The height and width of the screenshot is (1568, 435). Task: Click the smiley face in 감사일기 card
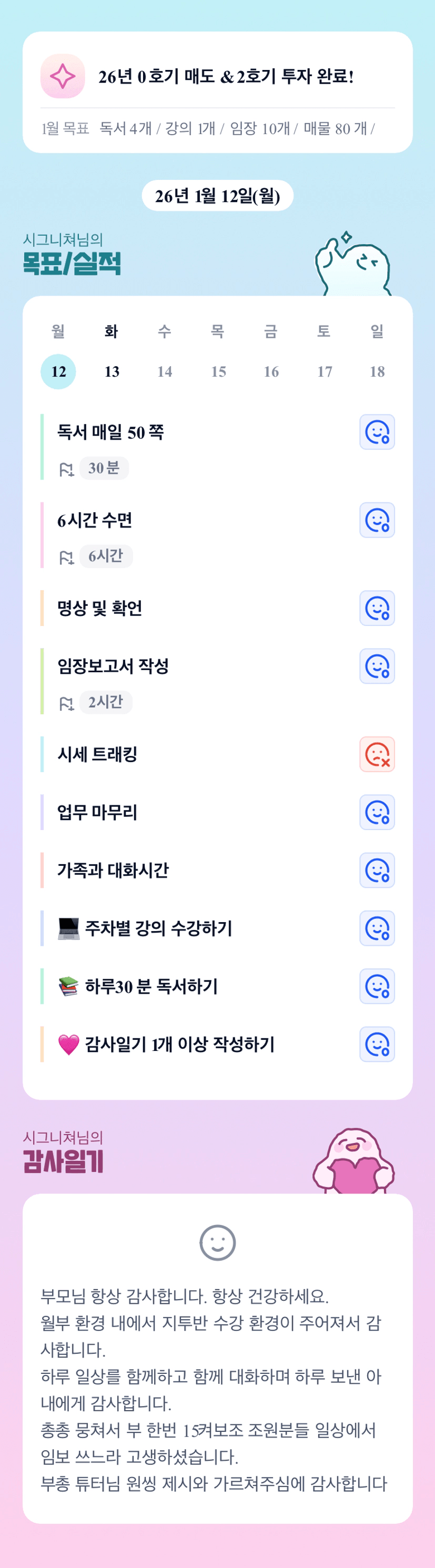[218, 1242]
